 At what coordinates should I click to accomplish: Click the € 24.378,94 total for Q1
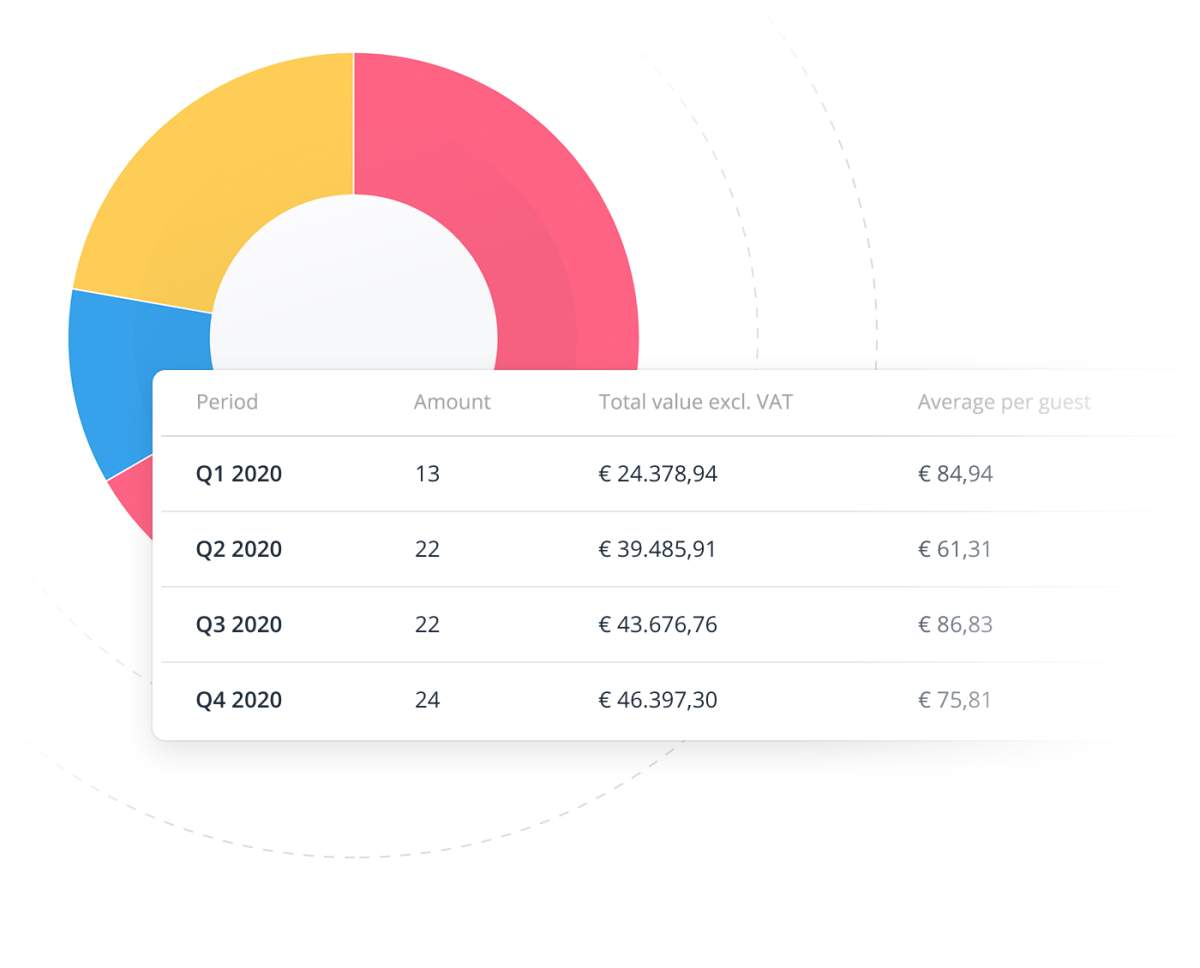(658, 473)
